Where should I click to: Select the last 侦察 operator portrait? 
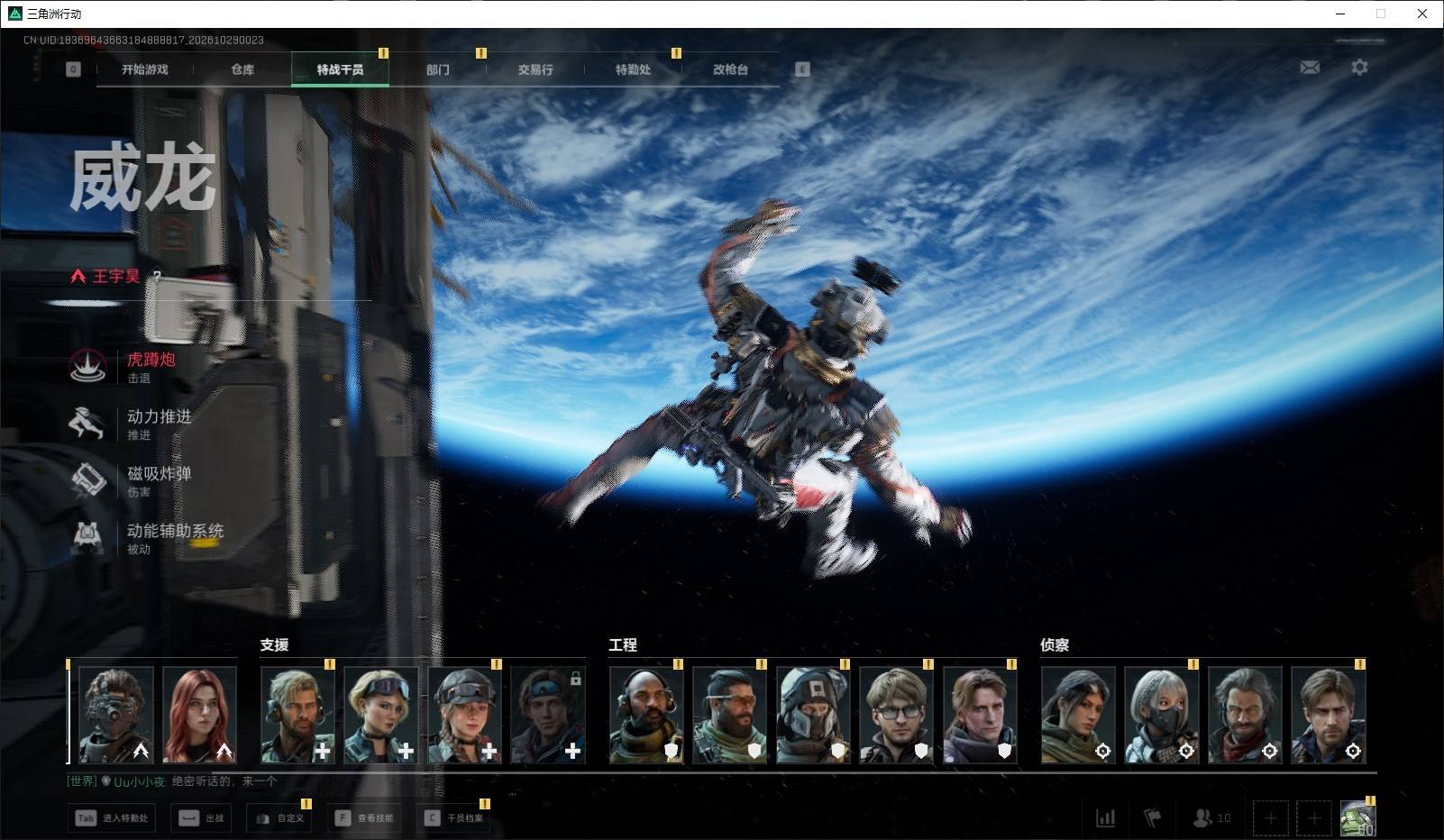[x=1329, y=716]
